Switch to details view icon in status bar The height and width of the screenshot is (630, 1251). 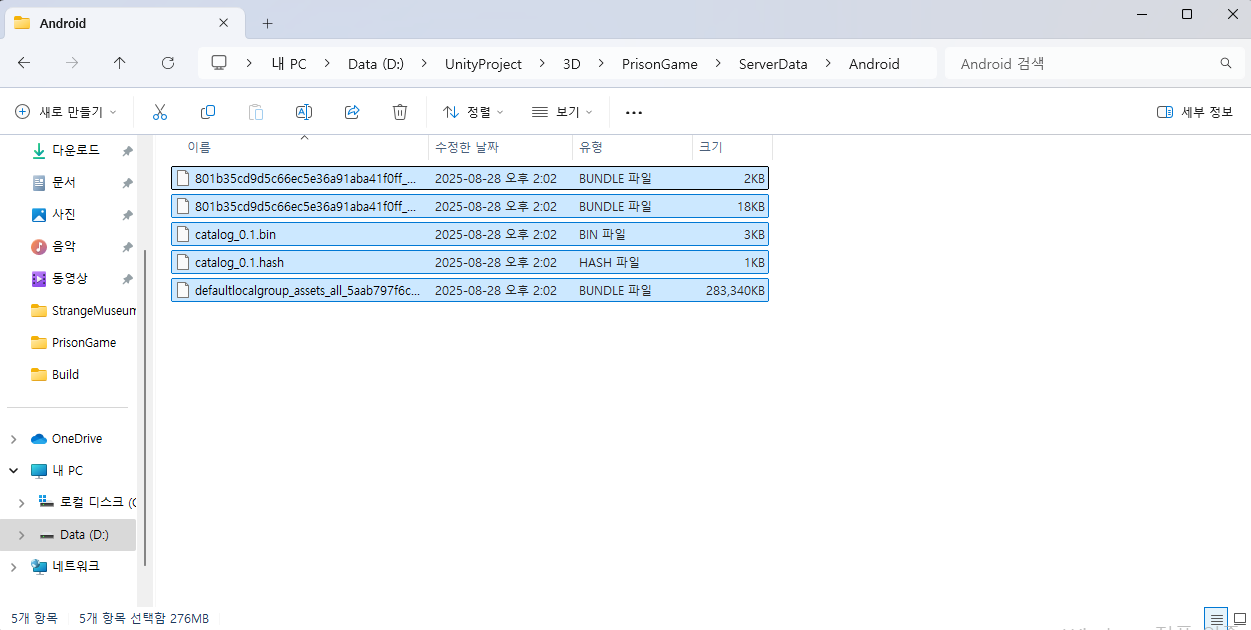click(1216, 619)
